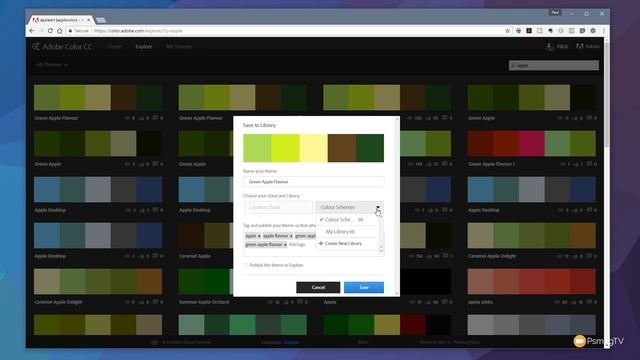Select 'My Library' from the dropdown list
The width and height of the screenshot is (640, 360).
point(347,231)
